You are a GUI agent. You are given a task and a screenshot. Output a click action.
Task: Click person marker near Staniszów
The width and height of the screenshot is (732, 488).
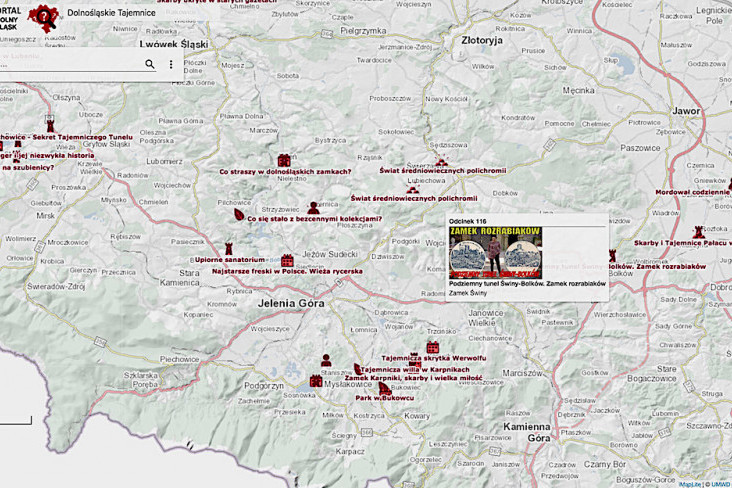pyautogui.click(x=325, y=360)
